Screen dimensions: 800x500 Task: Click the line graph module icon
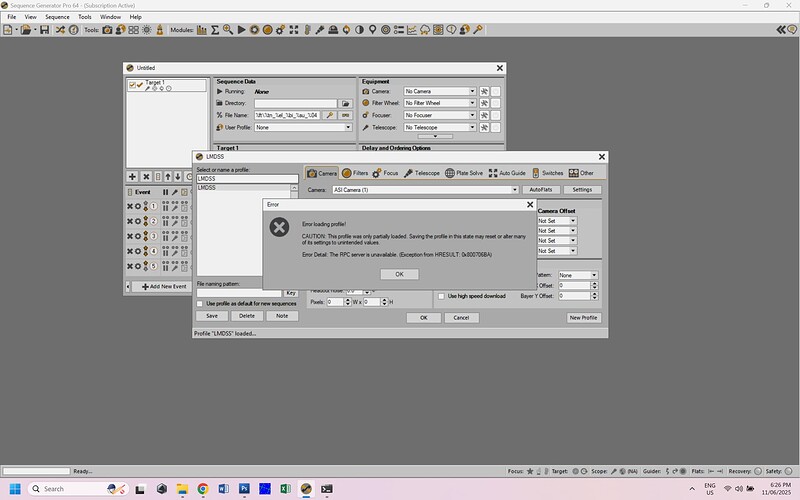tap(412, 30)
